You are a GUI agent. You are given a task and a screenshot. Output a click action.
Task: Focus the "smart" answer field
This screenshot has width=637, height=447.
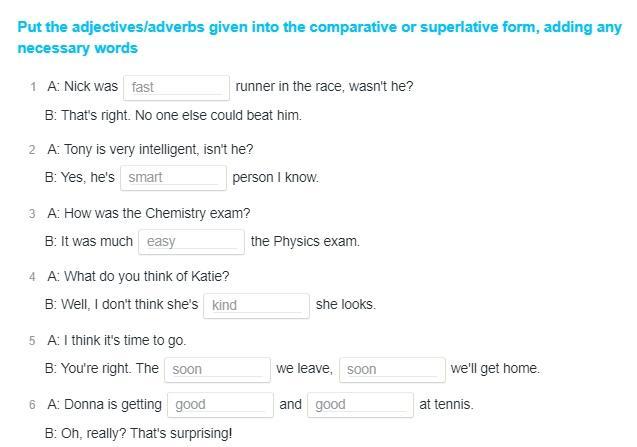[x=173, y=178]
